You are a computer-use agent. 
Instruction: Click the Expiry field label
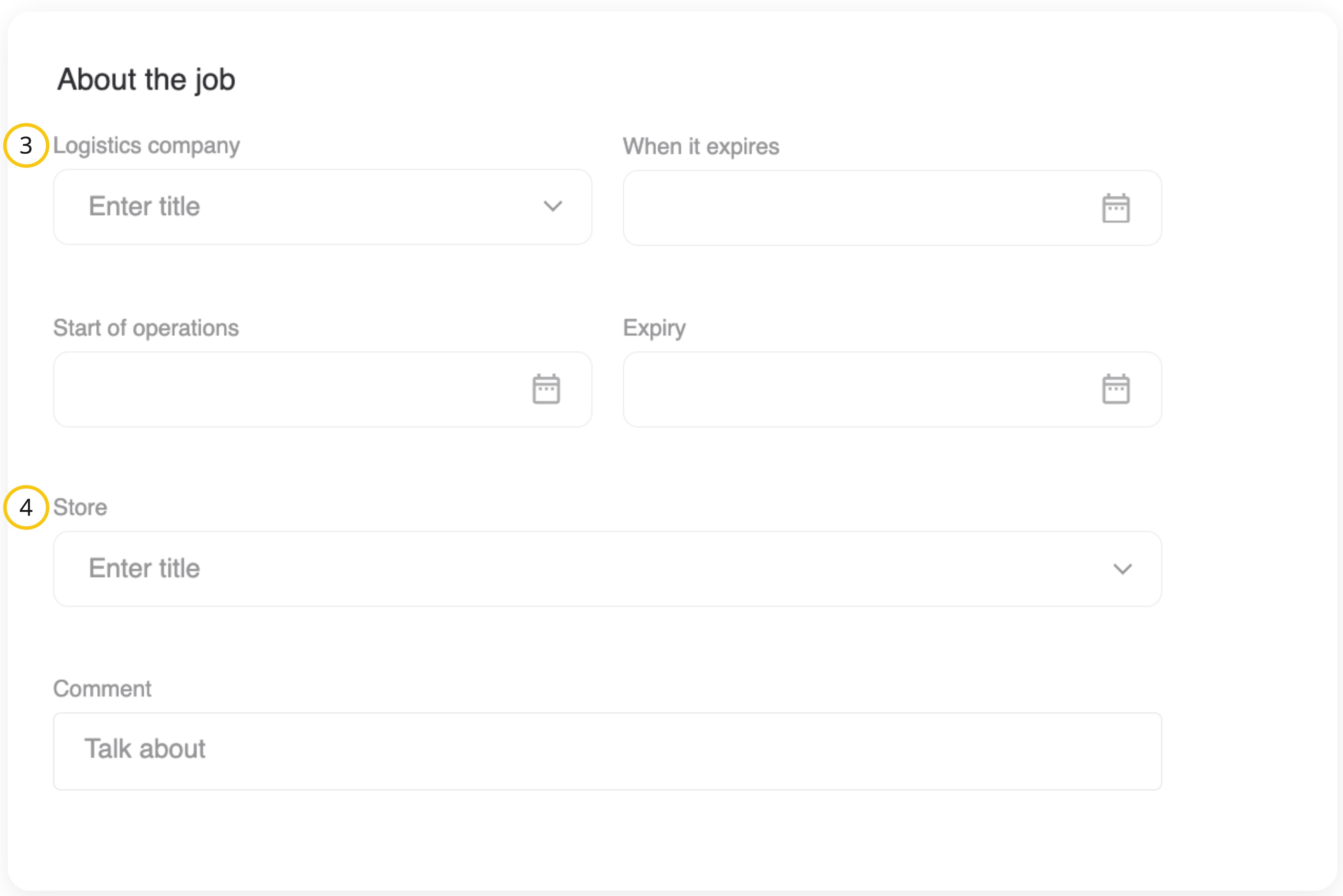tap(653, 328)
